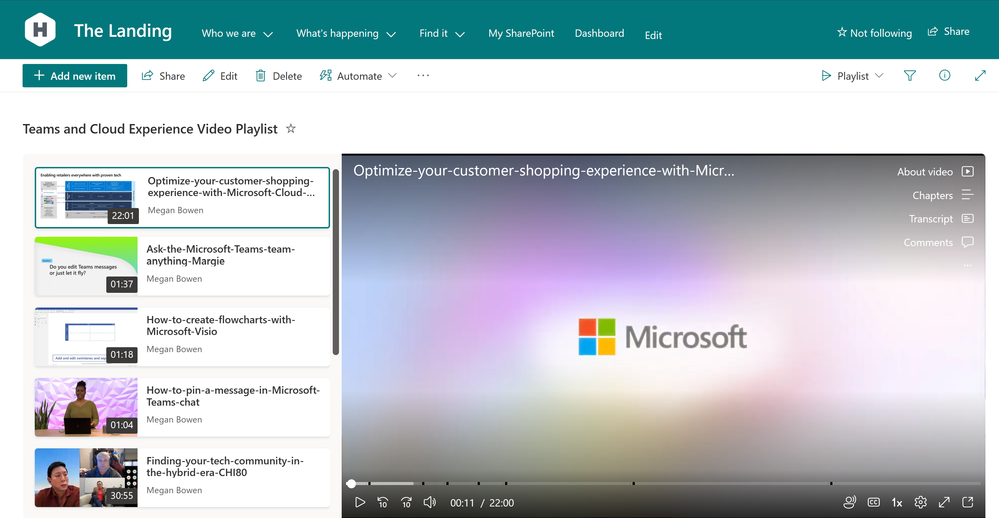Open The Landing site title

pos(123,31)
